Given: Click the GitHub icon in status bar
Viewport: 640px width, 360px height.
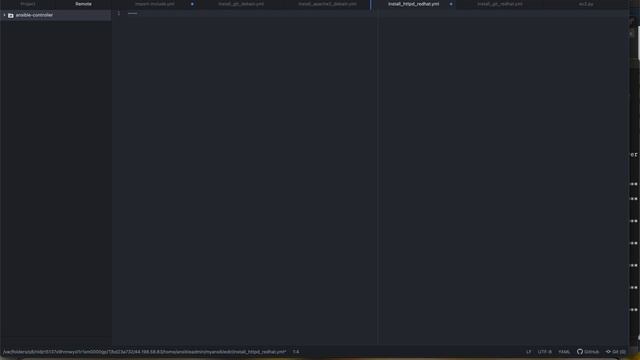Looking at the screenshot, I should pyautogui.click(x=580, y=351).
